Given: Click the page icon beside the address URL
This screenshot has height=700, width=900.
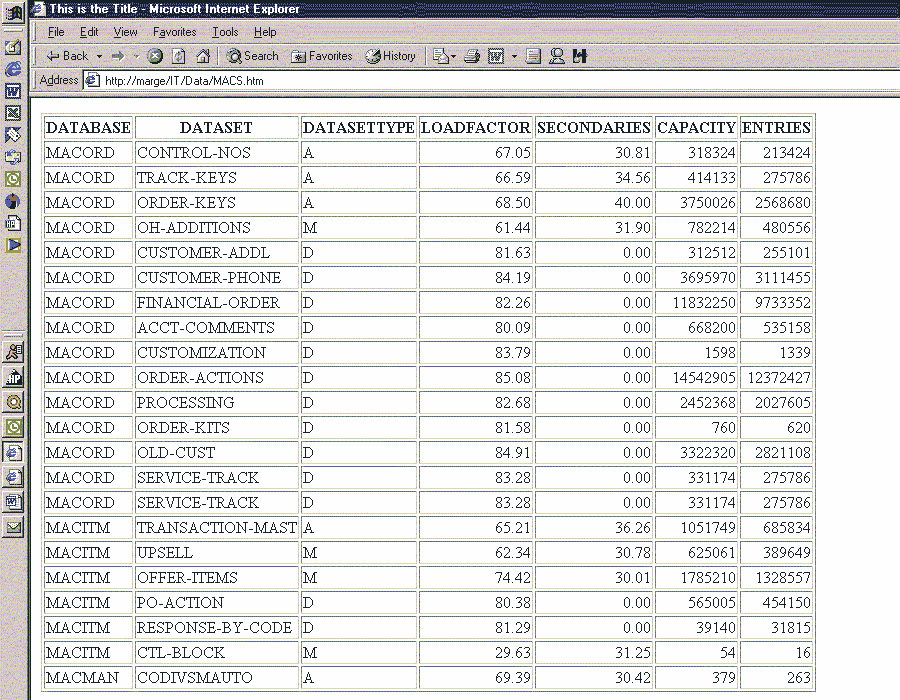Looking at the screenshot, I should pos(92,80).
